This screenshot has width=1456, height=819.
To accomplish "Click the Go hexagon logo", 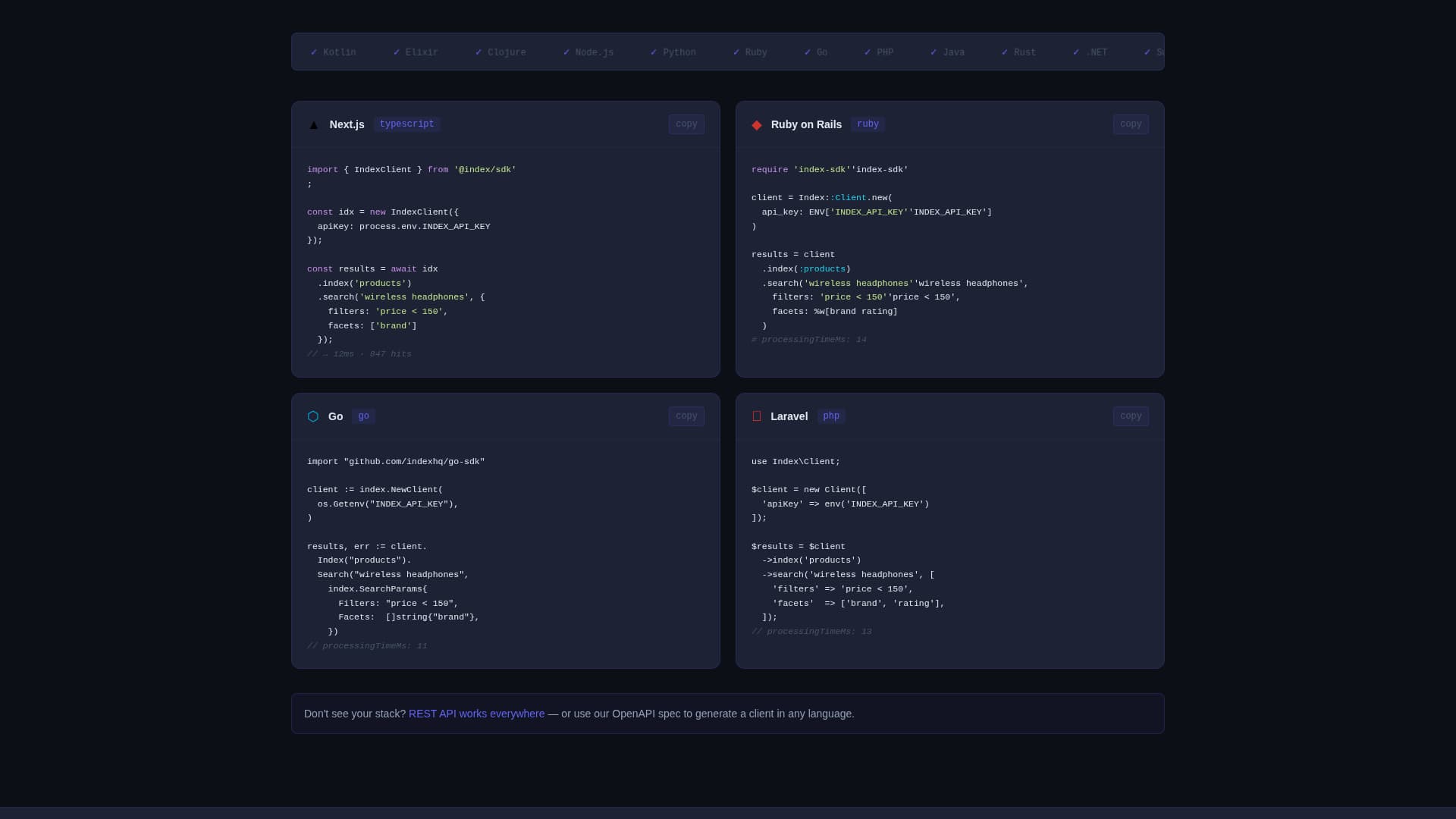I will pos(313,416).
